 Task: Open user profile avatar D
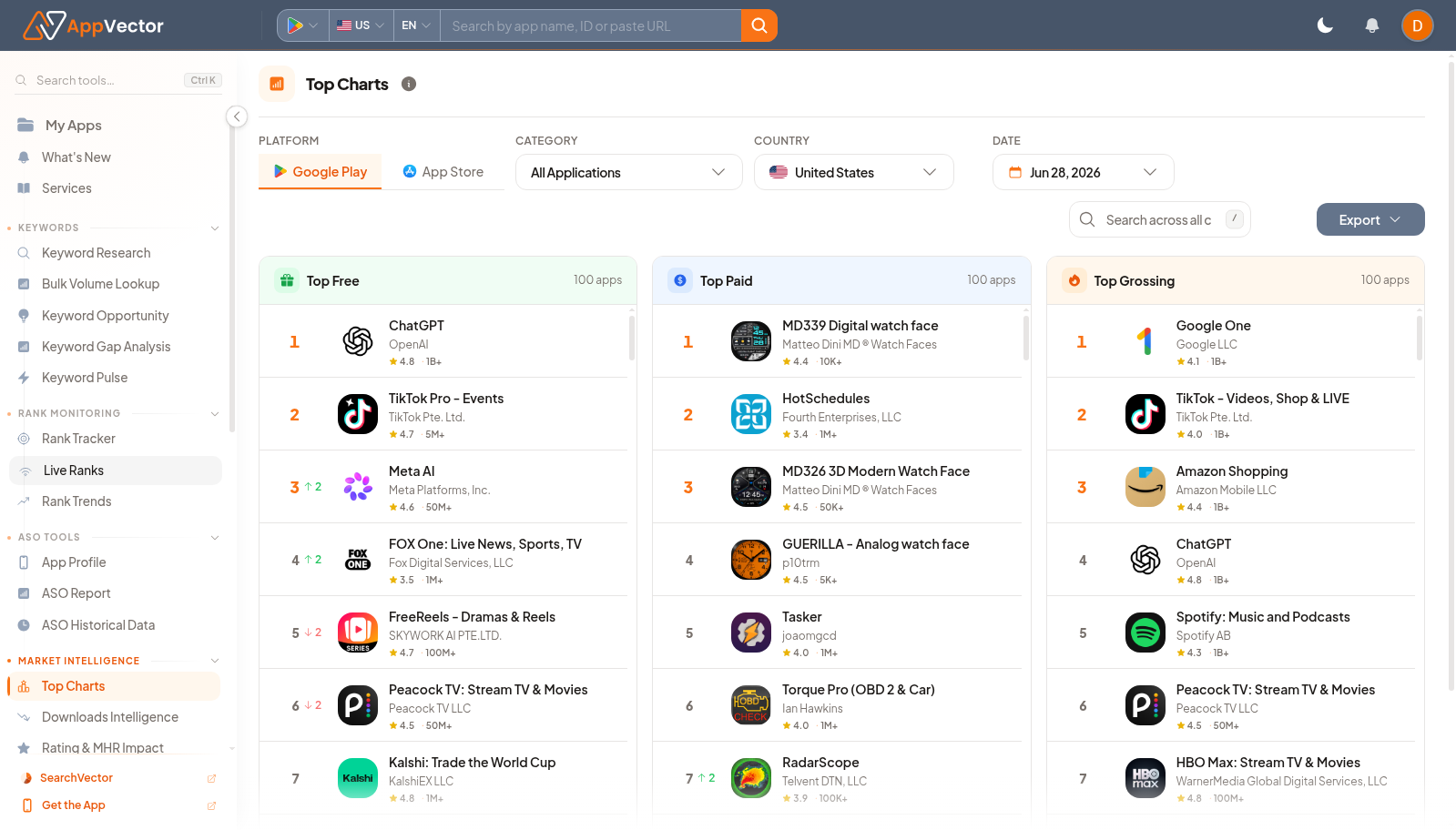coord(1417,25)
